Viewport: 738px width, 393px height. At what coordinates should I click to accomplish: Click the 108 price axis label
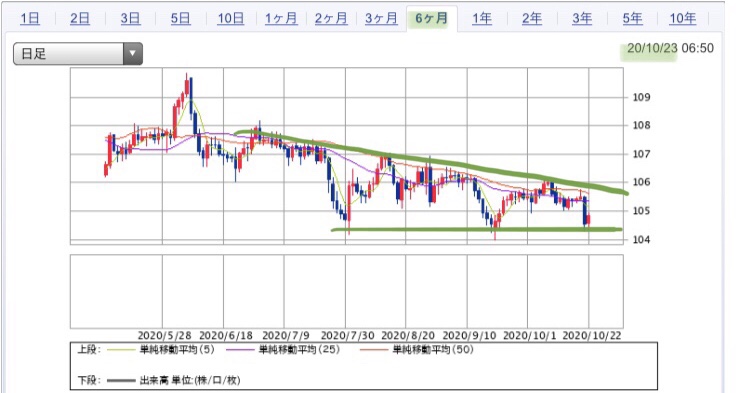coord(641,126)
